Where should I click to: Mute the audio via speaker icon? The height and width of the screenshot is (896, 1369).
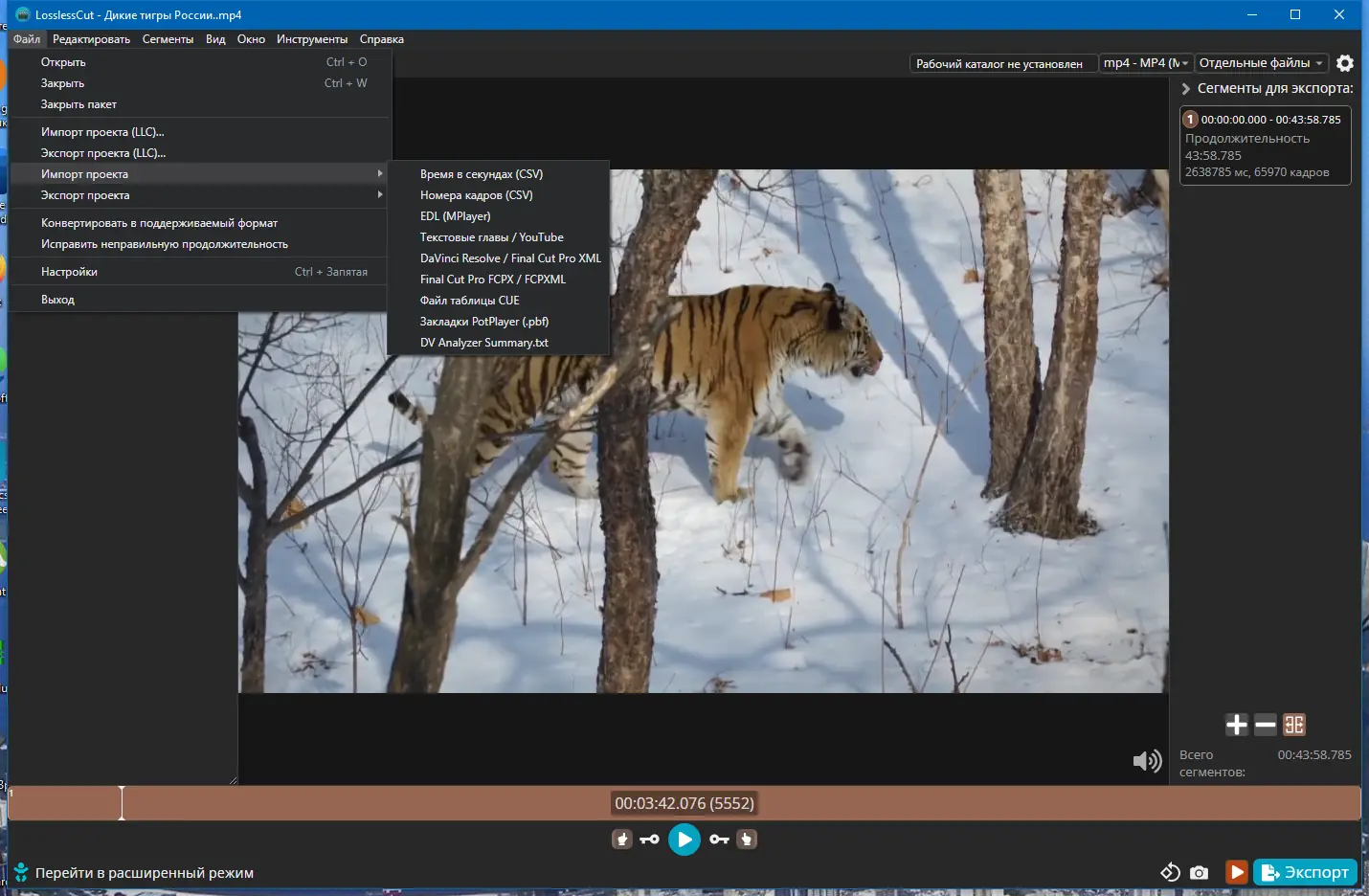[x=1146, y=761]
